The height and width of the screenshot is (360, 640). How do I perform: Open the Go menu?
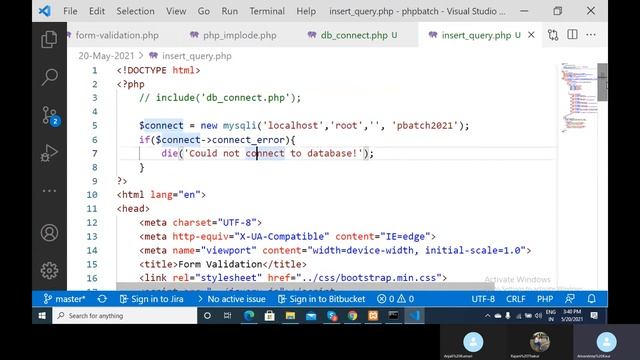(x=204, y=11)
